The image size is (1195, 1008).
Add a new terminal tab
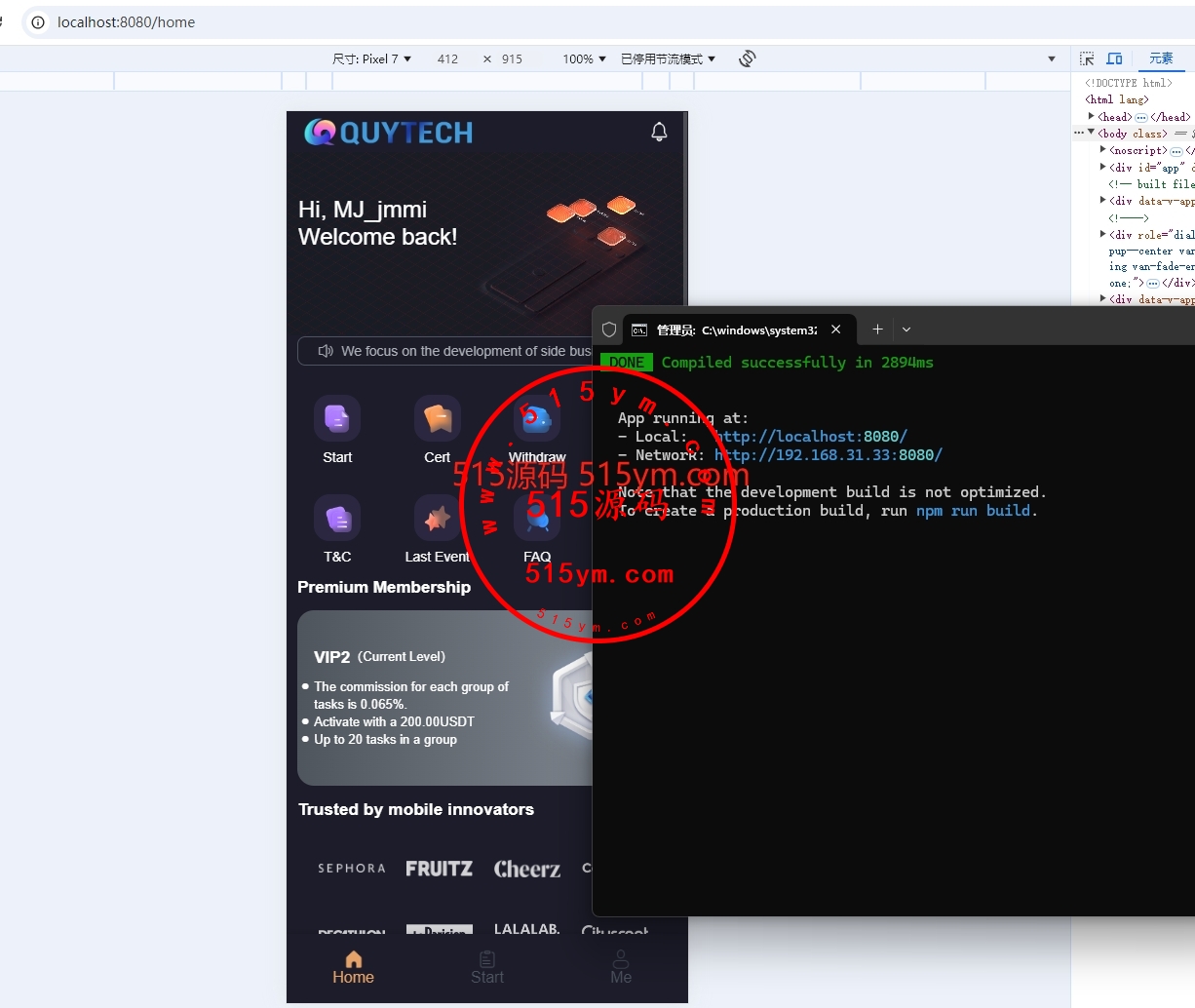coord(877,330)
